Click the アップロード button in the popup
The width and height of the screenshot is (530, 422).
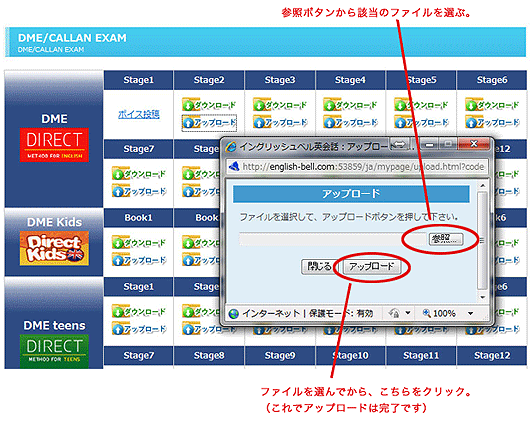[372, 267]
